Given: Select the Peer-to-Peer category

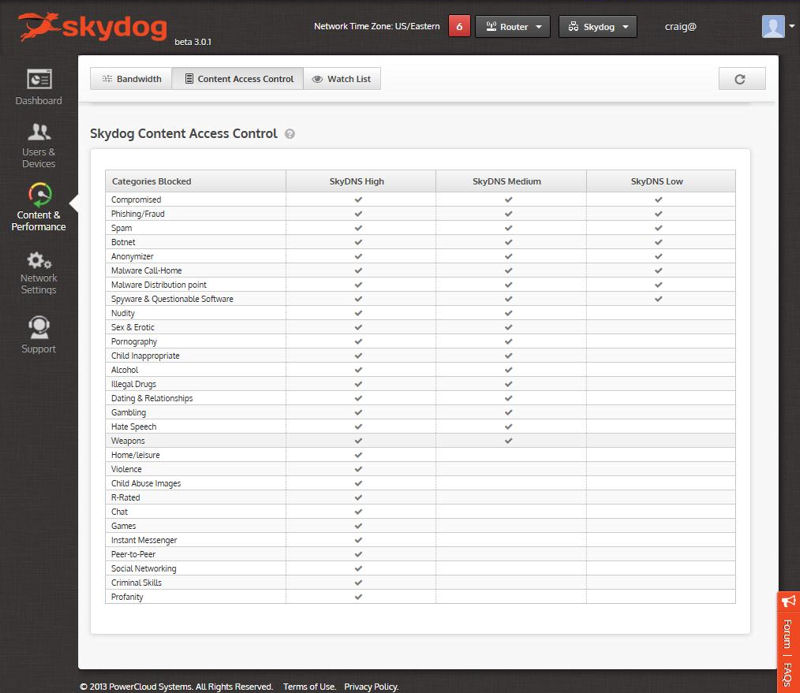Looking at the screenshot, I should click(133, 554).
